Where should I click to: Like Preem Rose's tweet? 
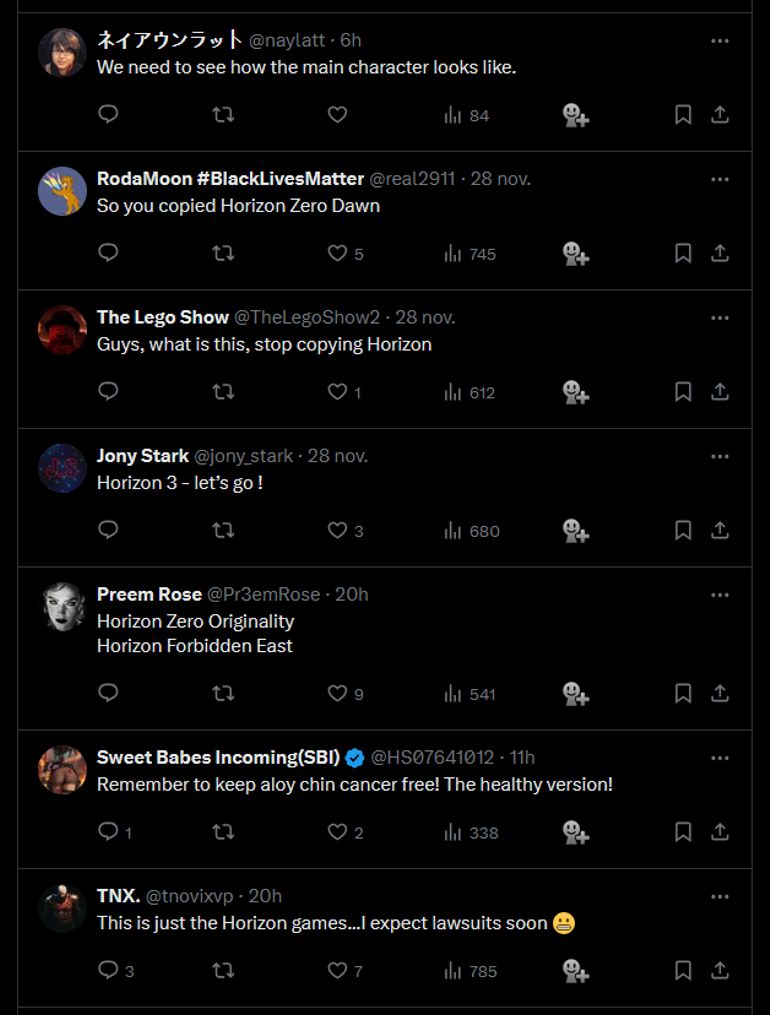coord(338,693)
